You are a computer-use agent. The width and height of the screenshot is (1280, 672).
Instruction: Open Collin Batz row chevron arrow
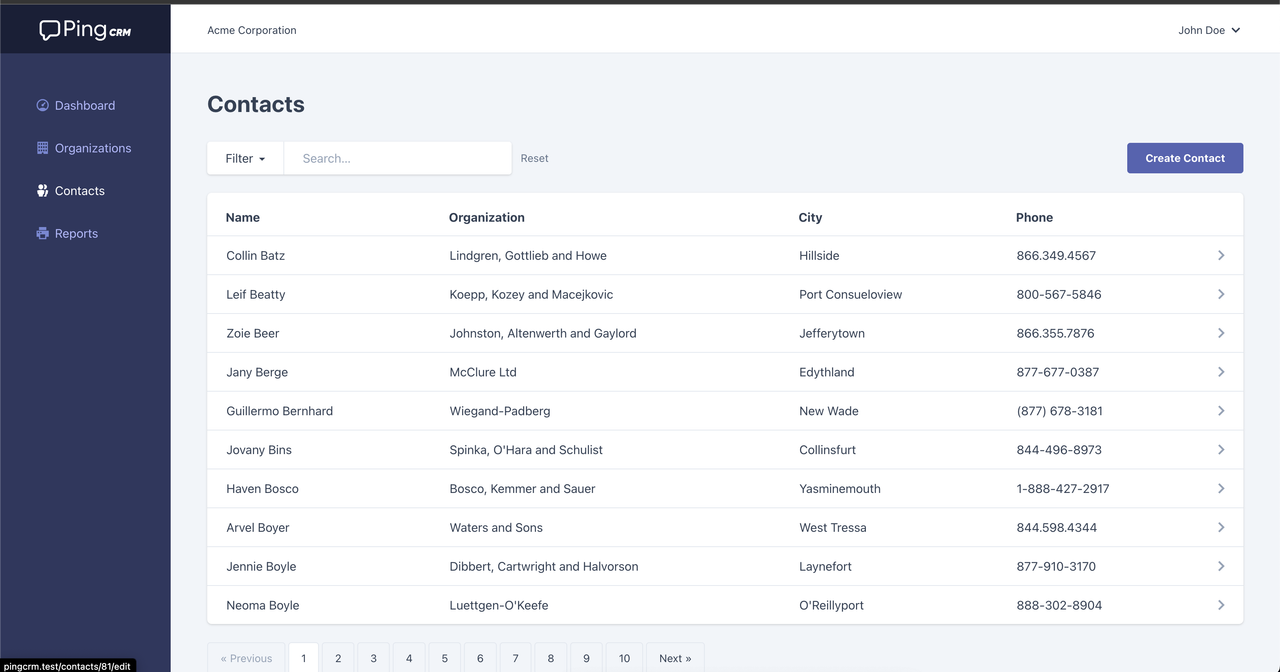point(1221,256)
